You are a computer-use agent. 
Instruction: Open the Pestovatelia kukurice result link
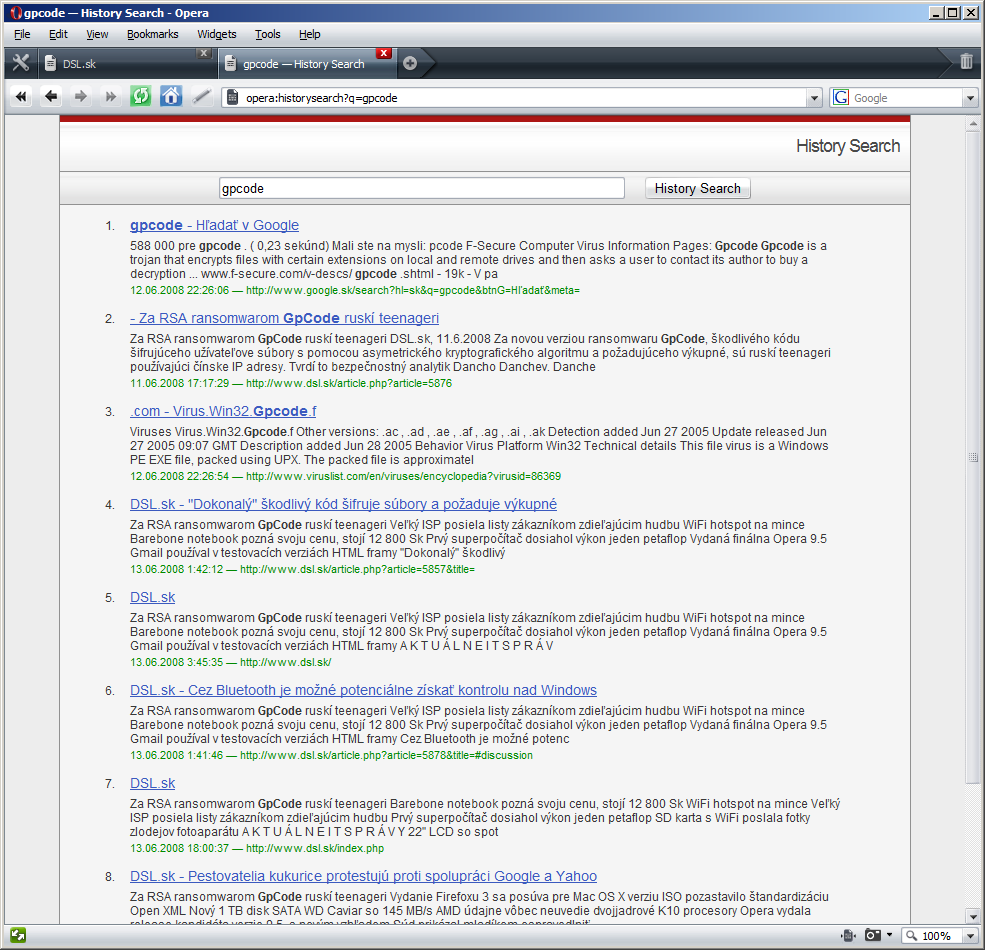[363, 876]
